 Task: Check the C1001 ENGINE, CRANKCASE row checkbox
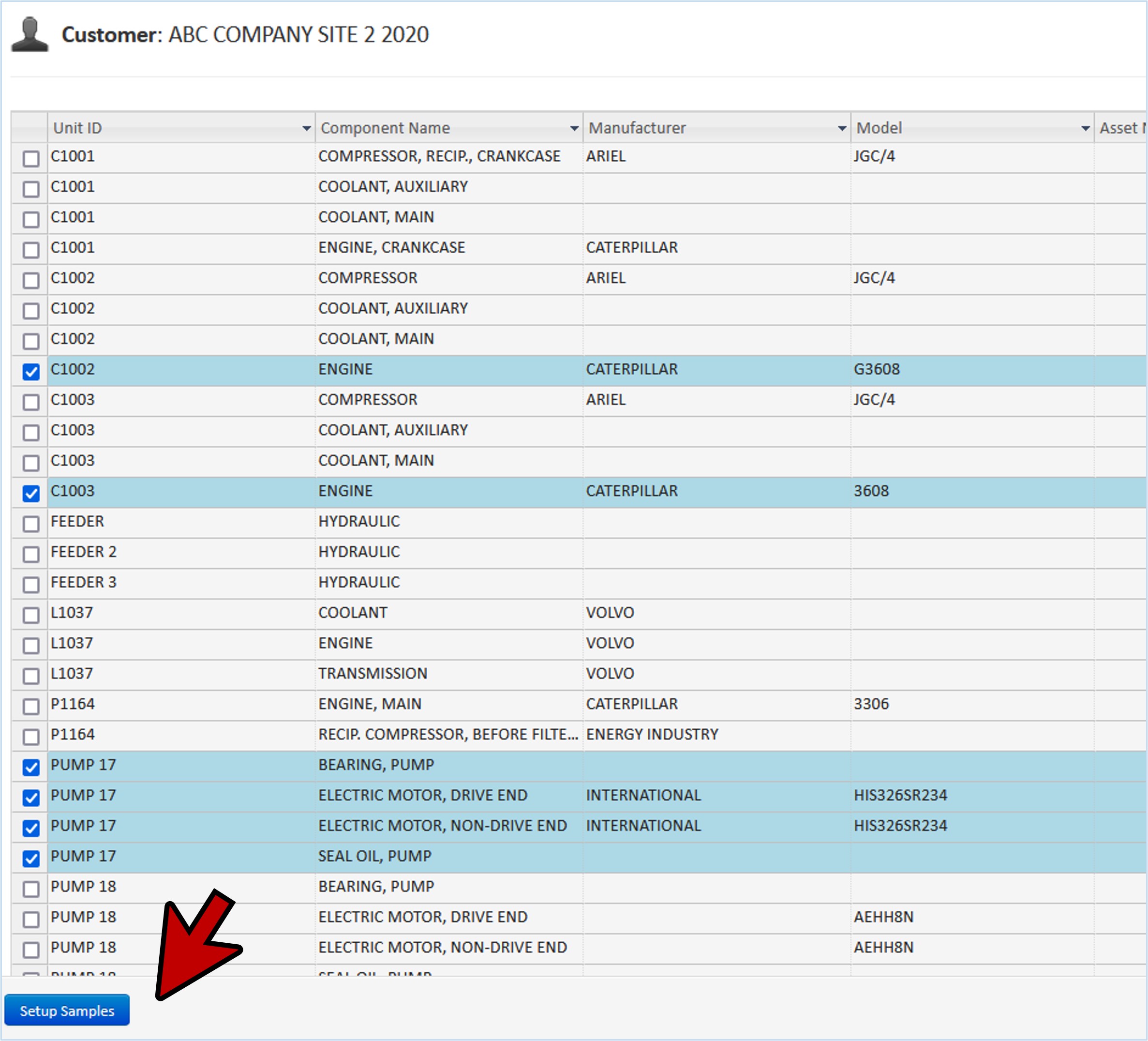31,250
